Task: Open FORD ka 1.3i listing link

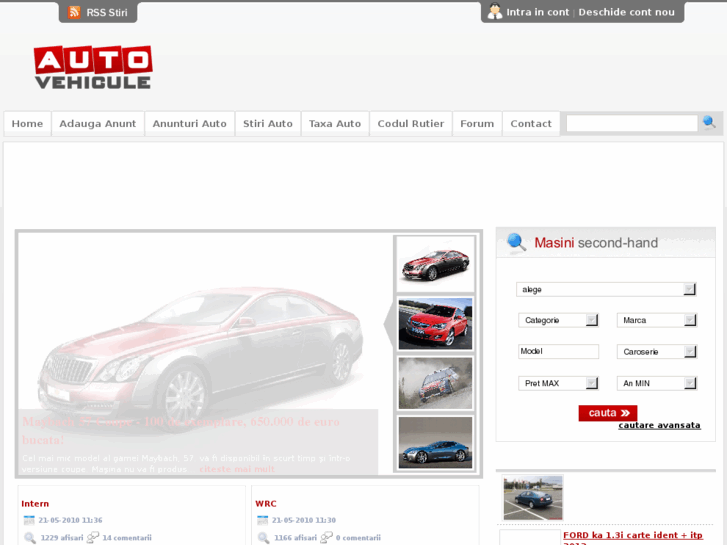Action: click(x=633, y=537)
